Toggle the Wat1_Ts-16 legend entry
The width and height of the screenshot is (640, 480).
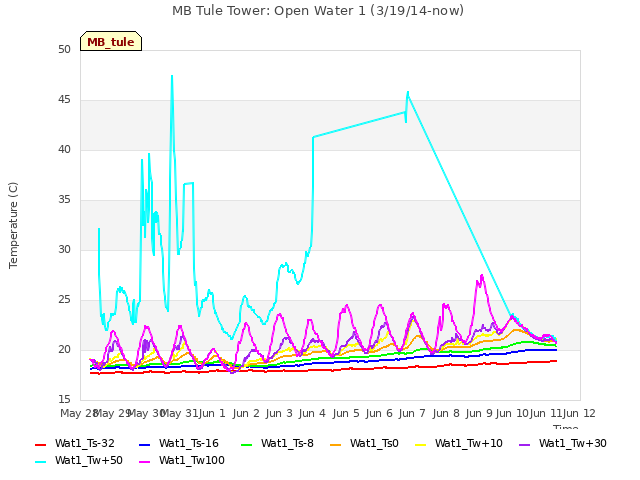(x=179, y=444)
